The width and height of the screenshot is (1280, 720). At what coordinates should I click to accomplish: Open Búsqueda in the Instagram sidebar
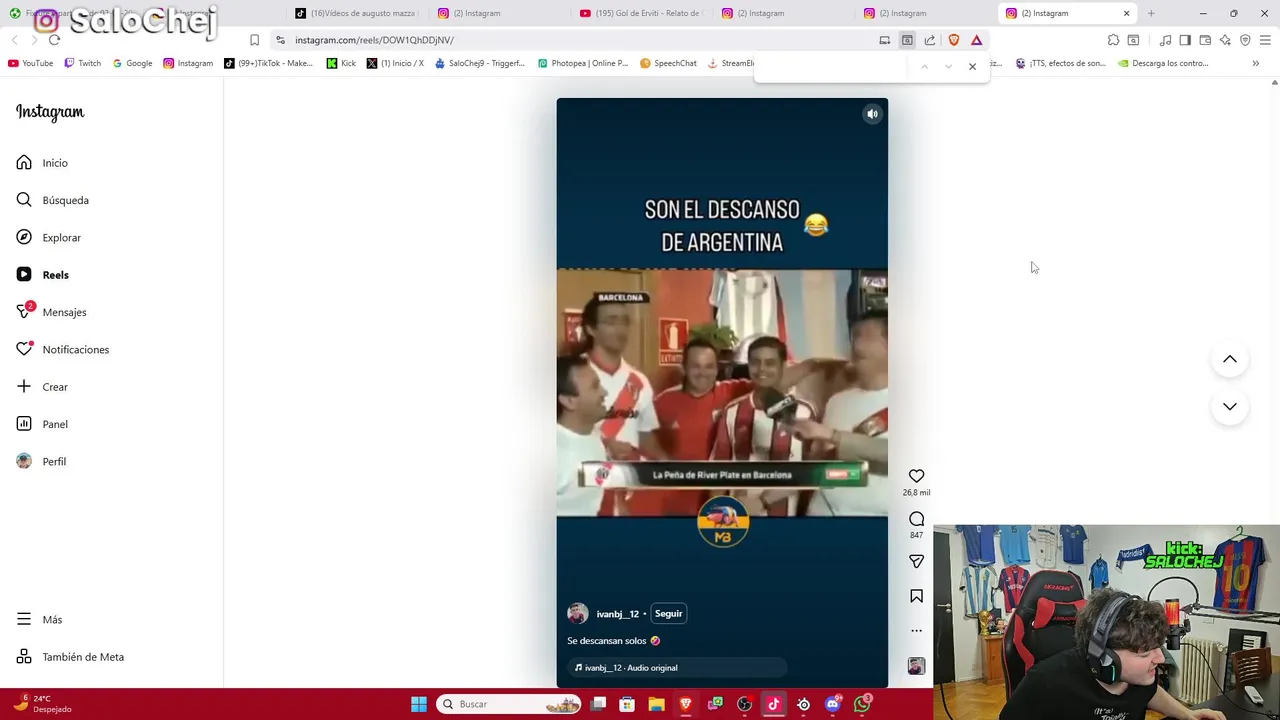[x=52, y=200]
